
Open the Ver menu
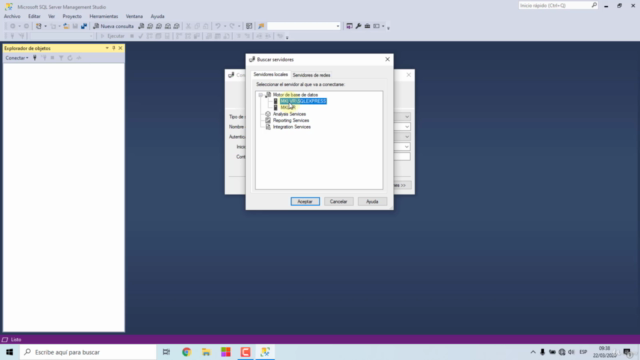tap(51, 16)
